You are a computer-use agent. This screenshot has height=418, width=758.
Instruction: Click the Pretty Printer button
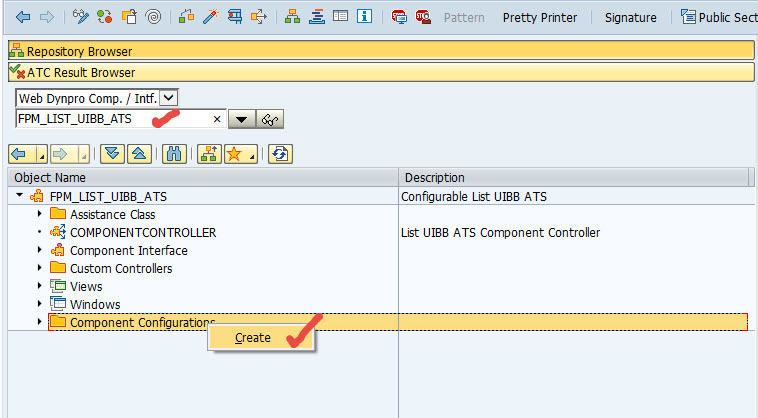(539, 17)
